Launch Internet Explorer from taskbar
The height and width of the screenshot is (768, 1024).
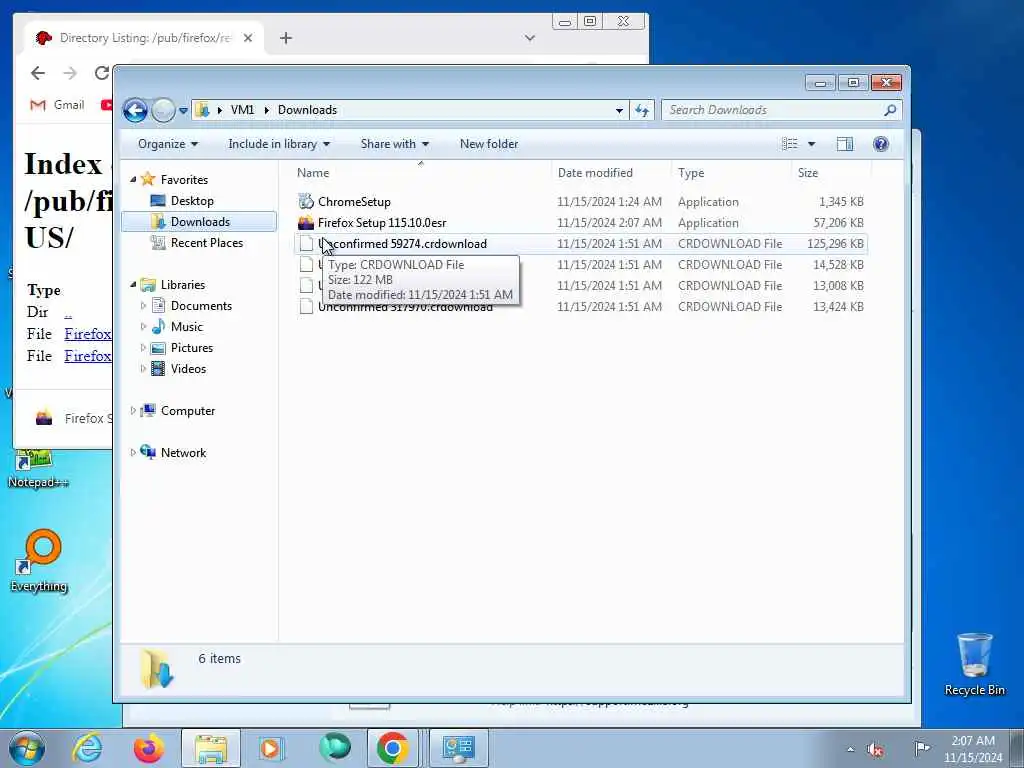click(87, 748)
